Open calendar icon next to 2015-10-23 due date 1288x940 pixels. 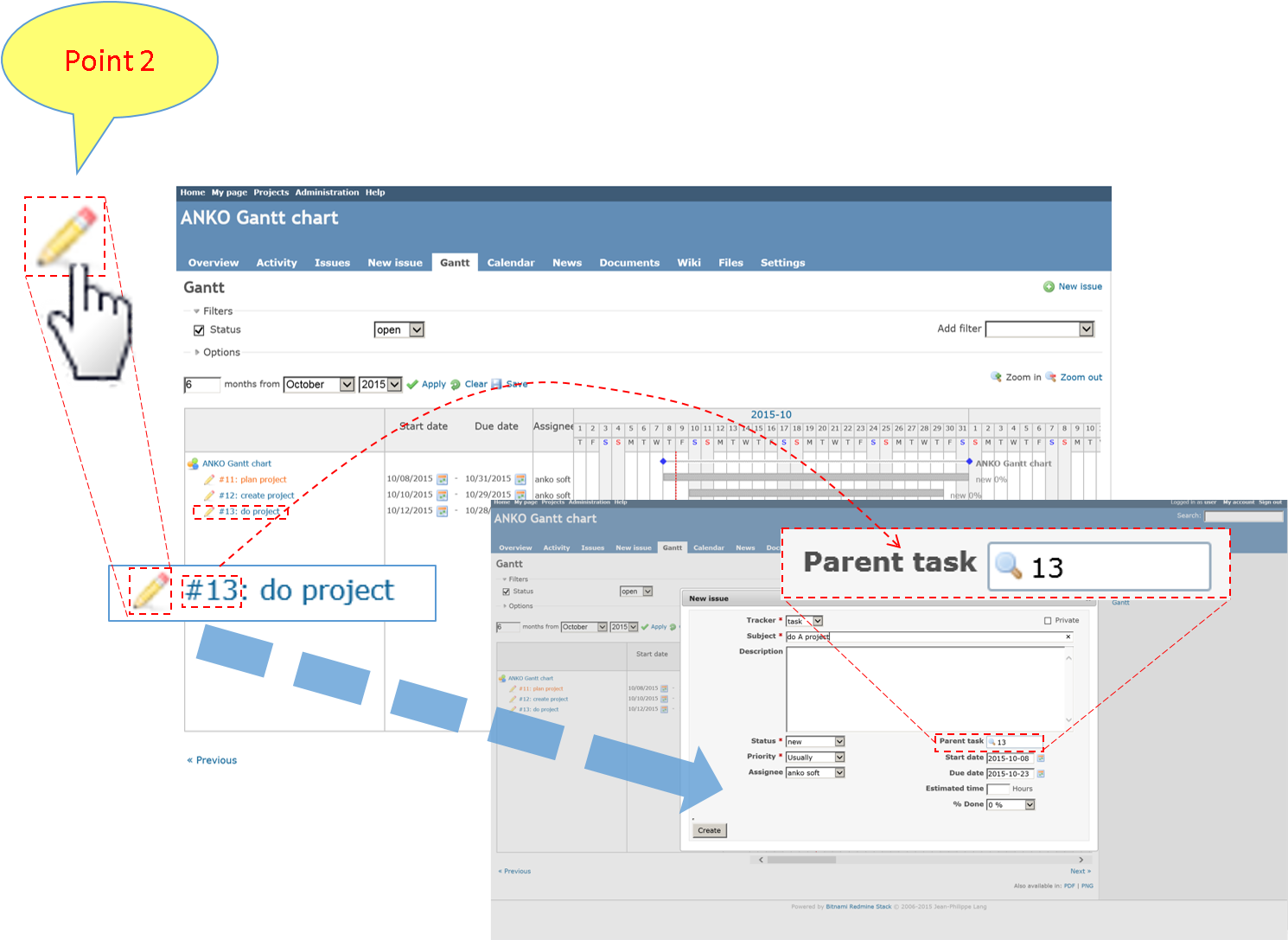point(1041,774)
